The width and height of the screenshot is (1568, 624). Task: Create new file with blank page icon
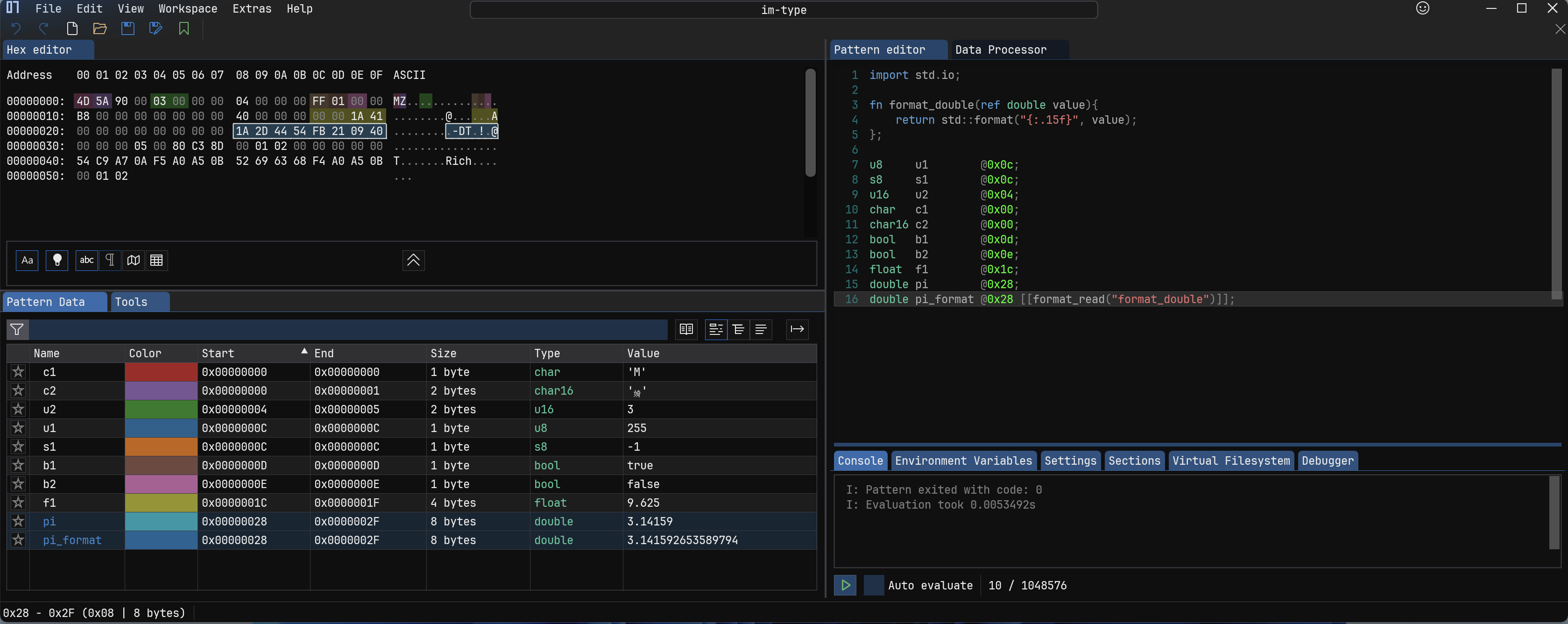point(72,28)
